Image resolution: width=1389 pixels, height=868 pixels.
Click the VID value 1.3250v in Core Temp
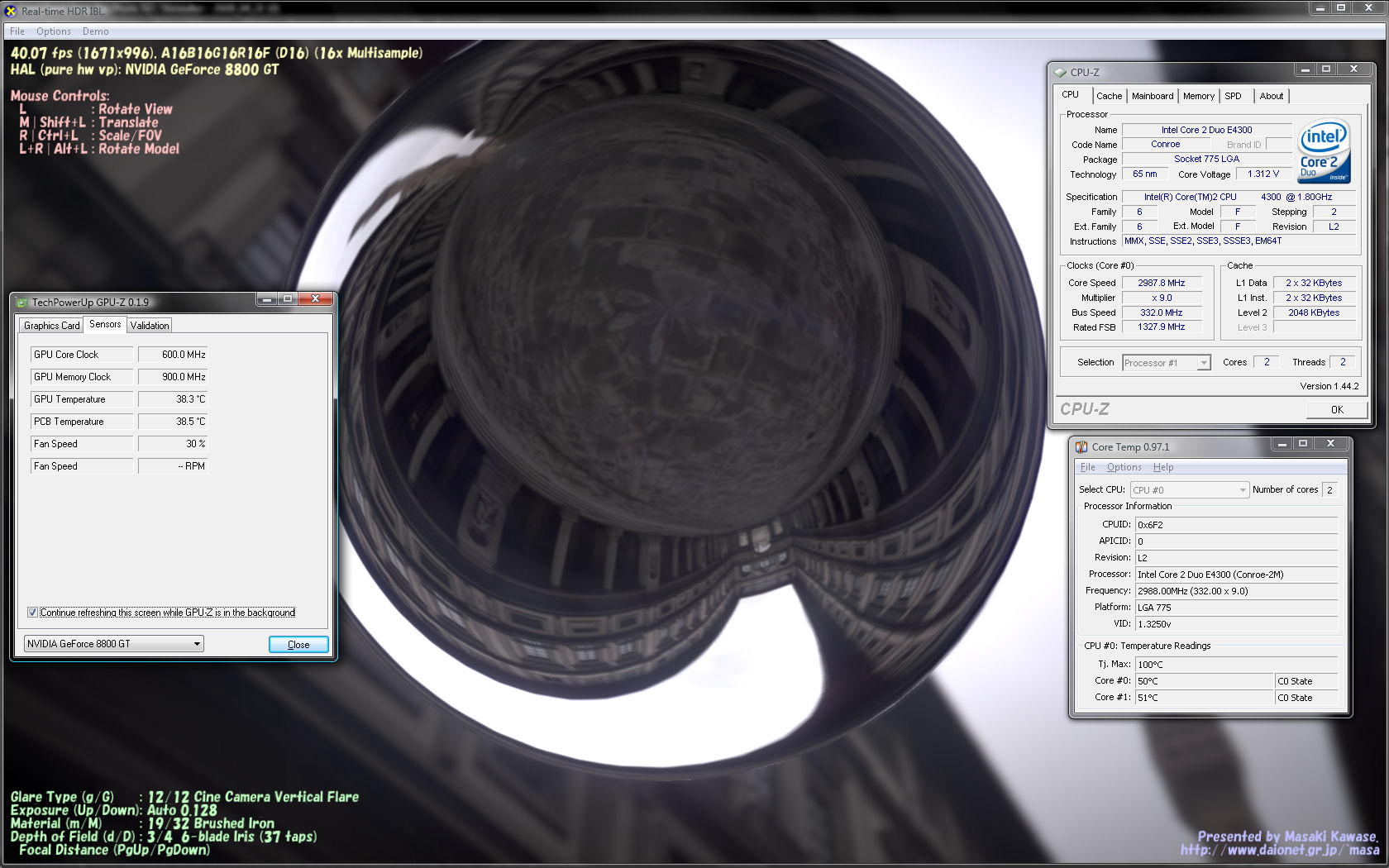coord(1236,624)
